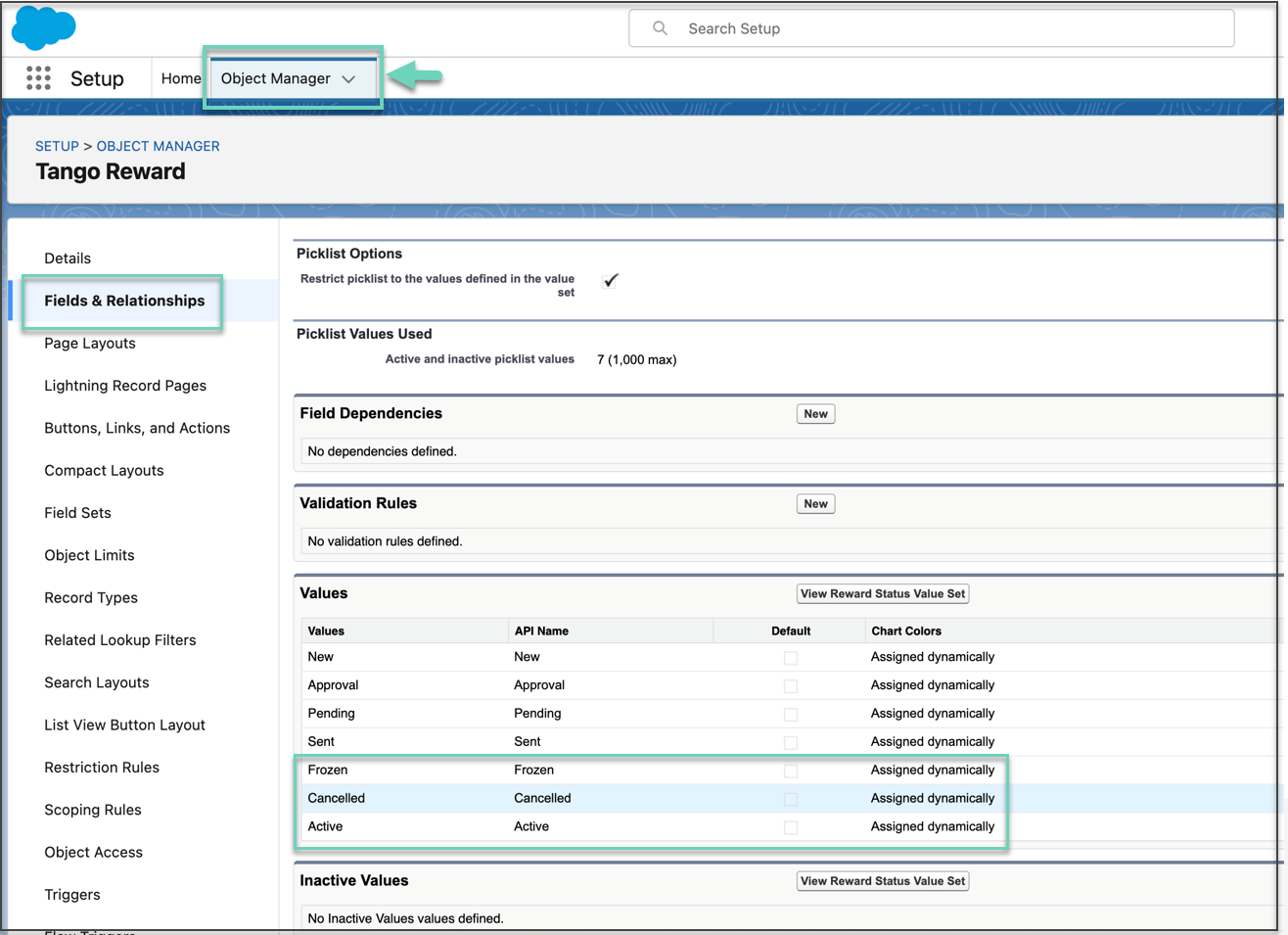Follow the SETUP breadcrumb link
The height and width of the screenshot is (935, 1288).
(57, 146)
